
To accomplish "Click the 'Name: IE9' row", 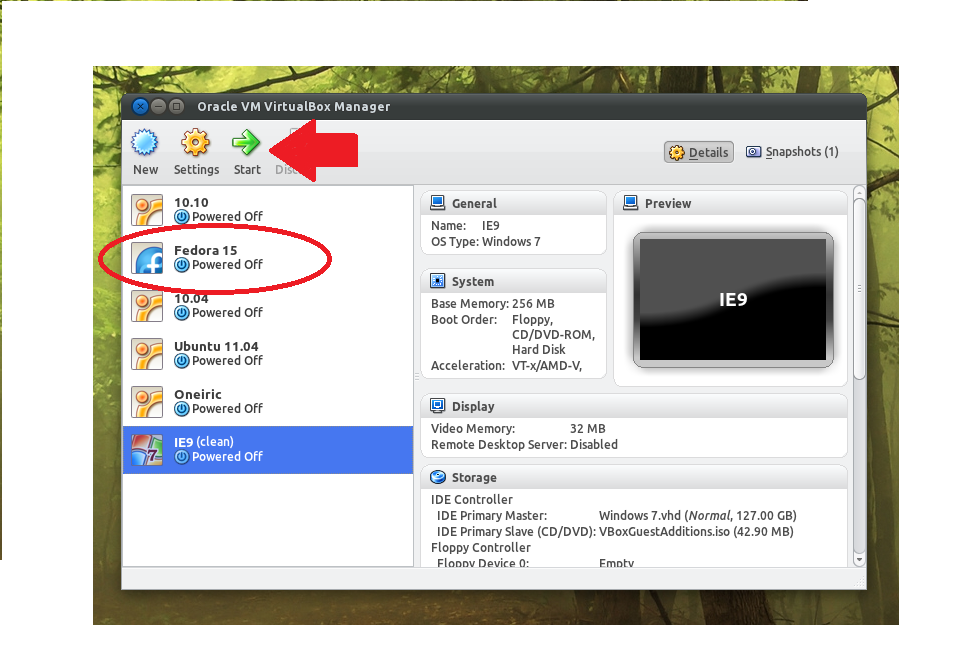I will click(465, 225).
